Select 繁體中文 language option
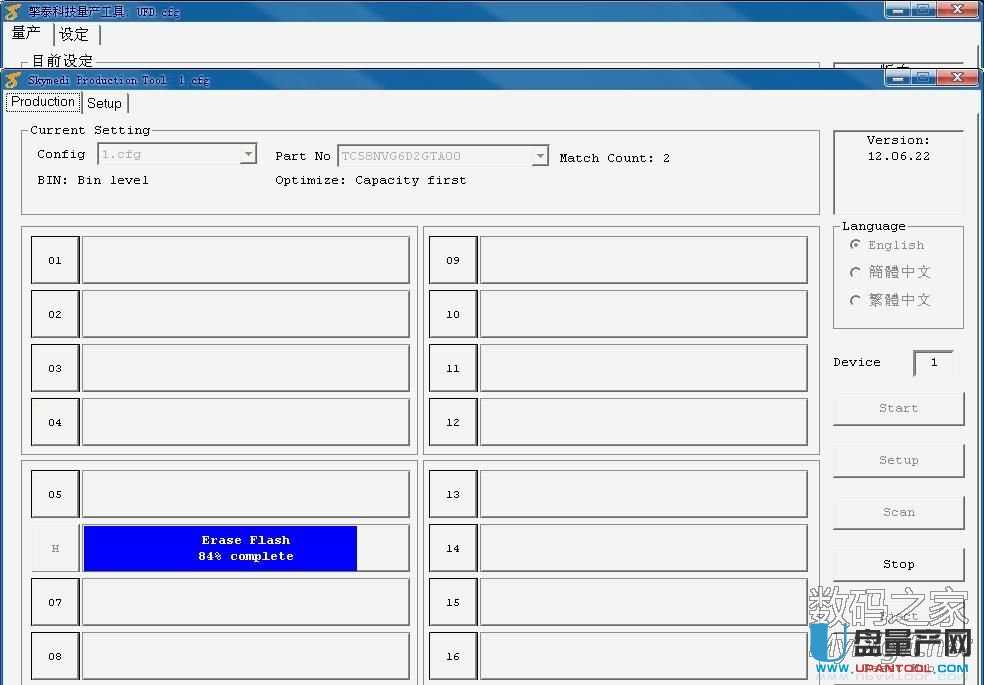This screenshot has width=984, height=685. (855, 300)
